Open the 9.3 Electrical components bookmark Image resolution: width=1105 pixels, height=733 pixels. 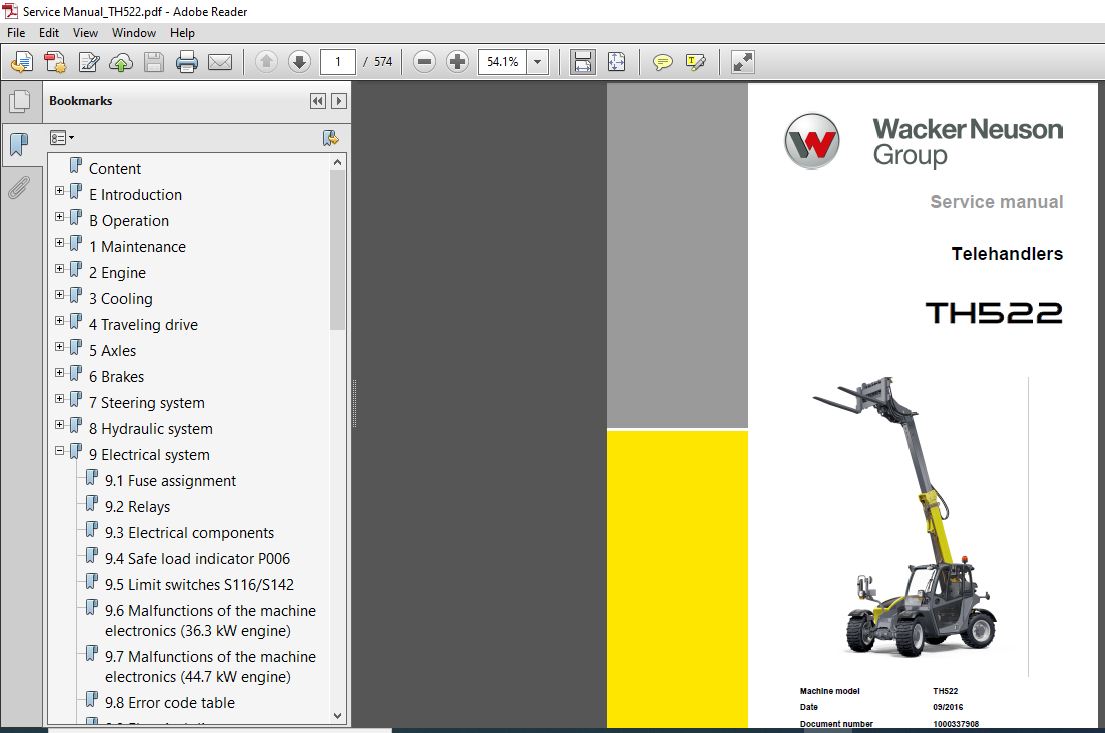point(189,534)
